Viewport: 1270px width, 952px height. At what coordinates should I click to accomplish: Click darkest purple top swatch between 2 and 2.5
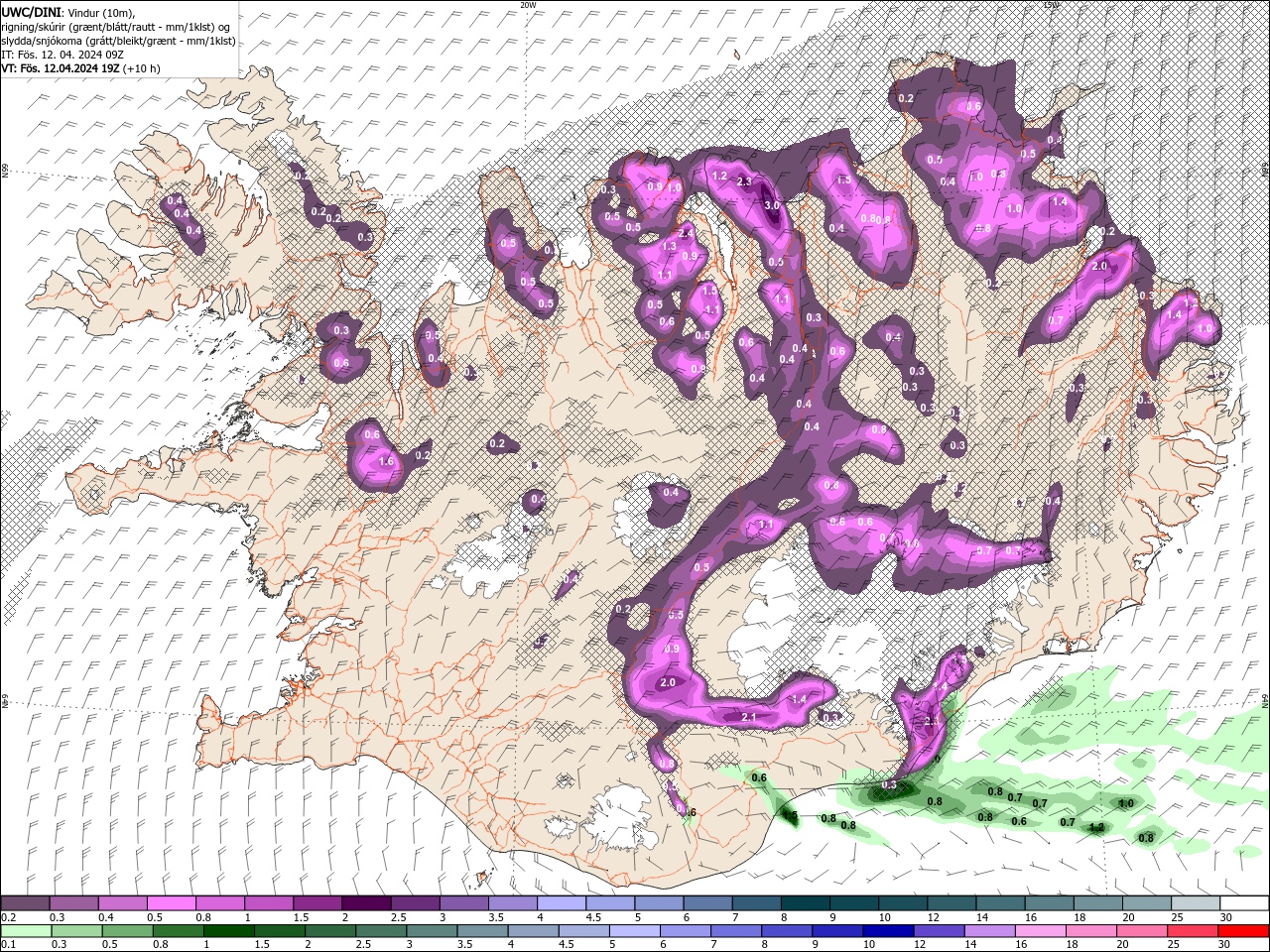[x=366, y=903]
